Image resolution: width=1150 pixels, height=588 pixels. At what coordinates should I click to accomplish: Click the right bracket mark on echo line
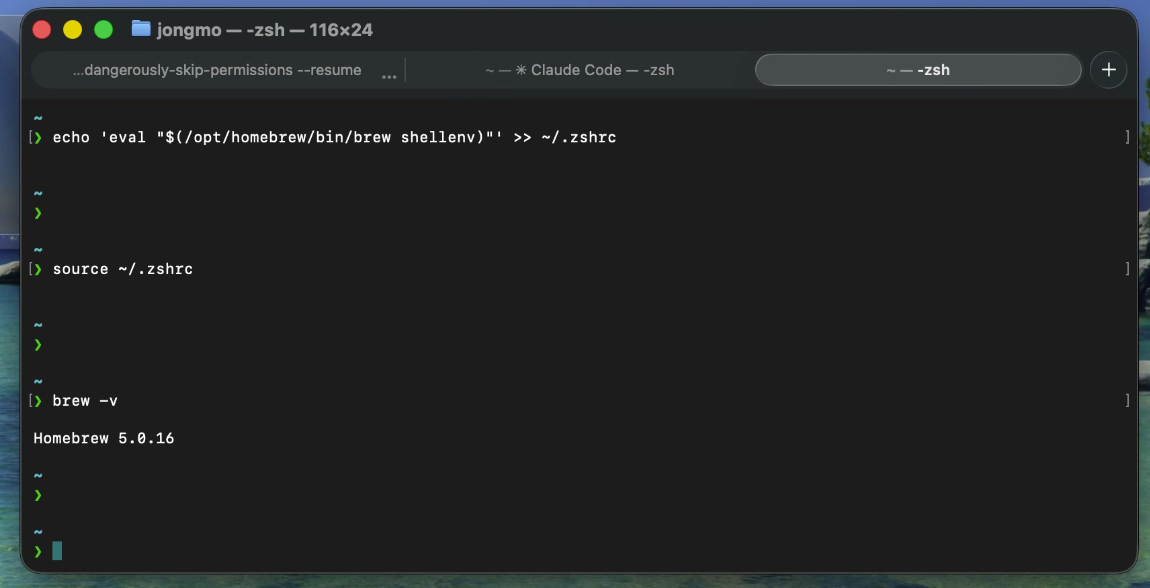[x=1127, y=137]
